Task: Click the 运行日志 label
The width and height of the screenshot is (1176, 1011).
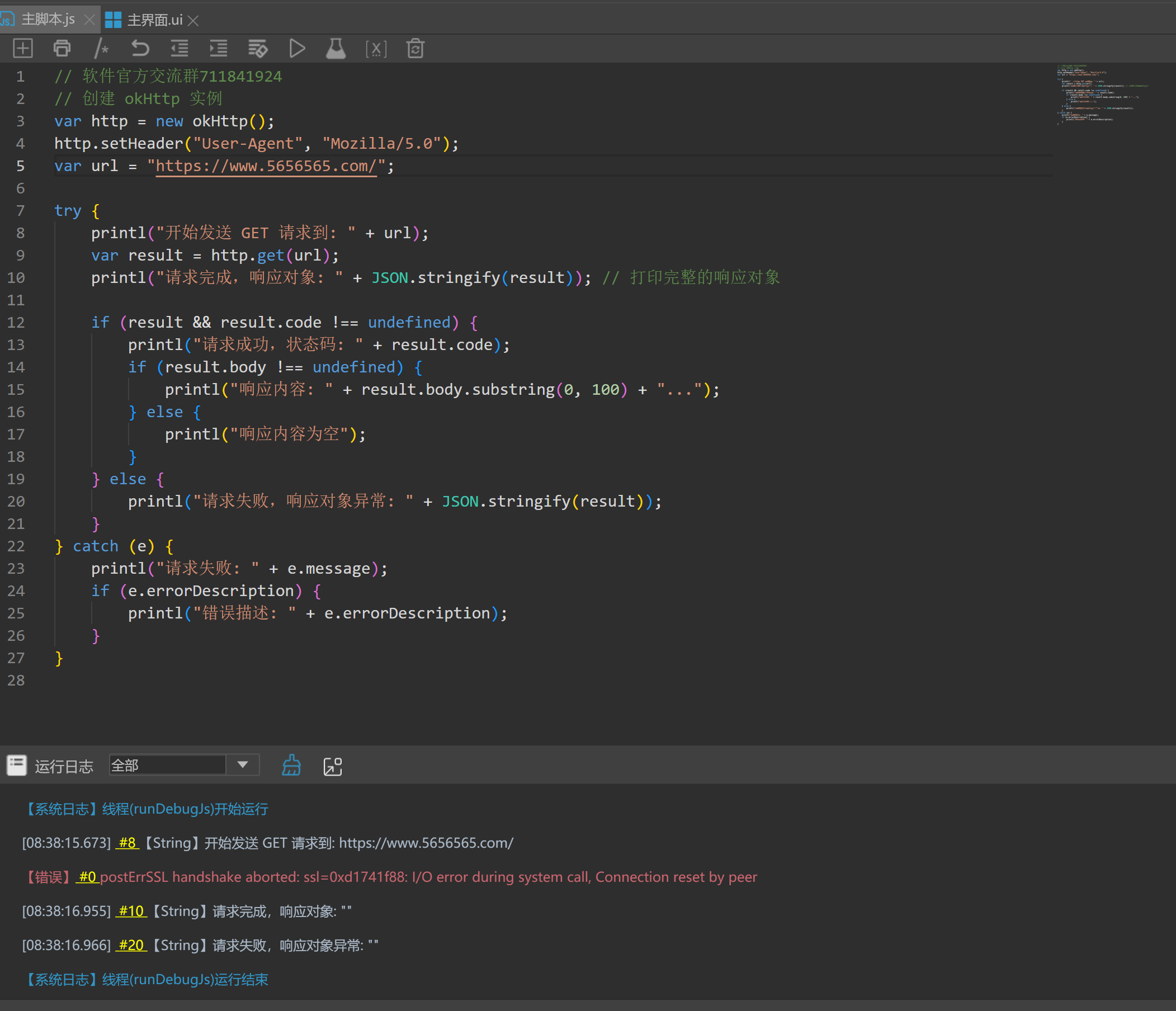Action: coord(64,766)
